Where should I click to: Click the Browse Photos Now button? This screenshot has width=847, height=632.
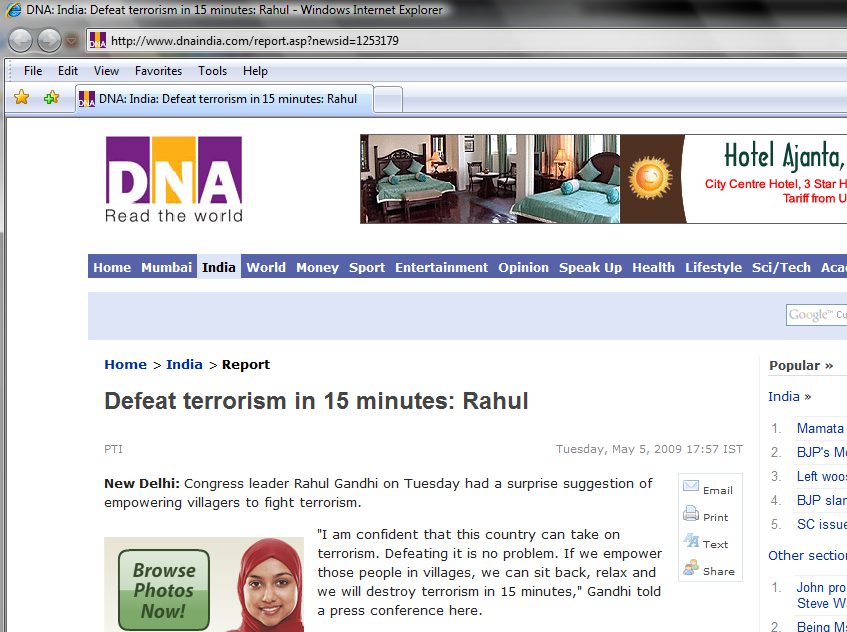coord(164,590)
